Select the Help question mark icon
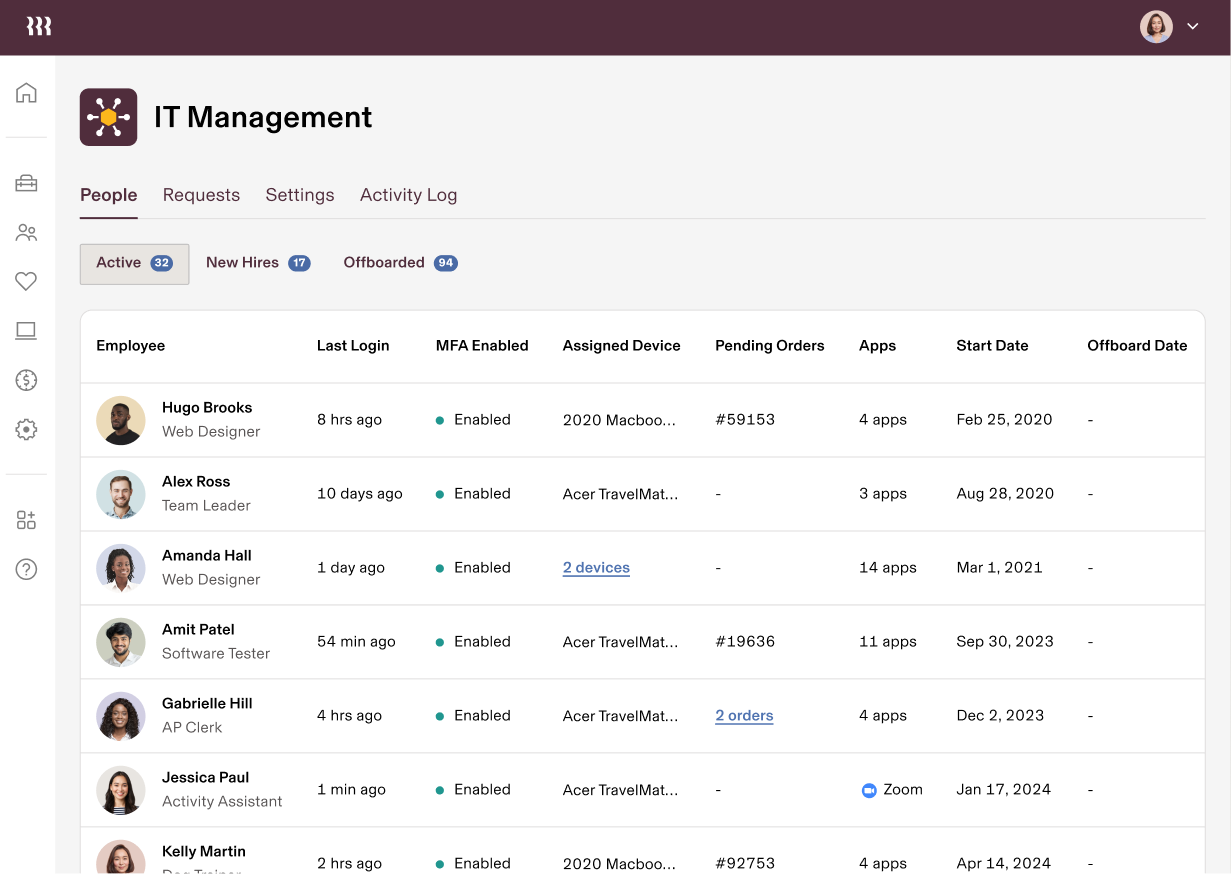The width and height of the screenshot is (1231, 874). 26,569
